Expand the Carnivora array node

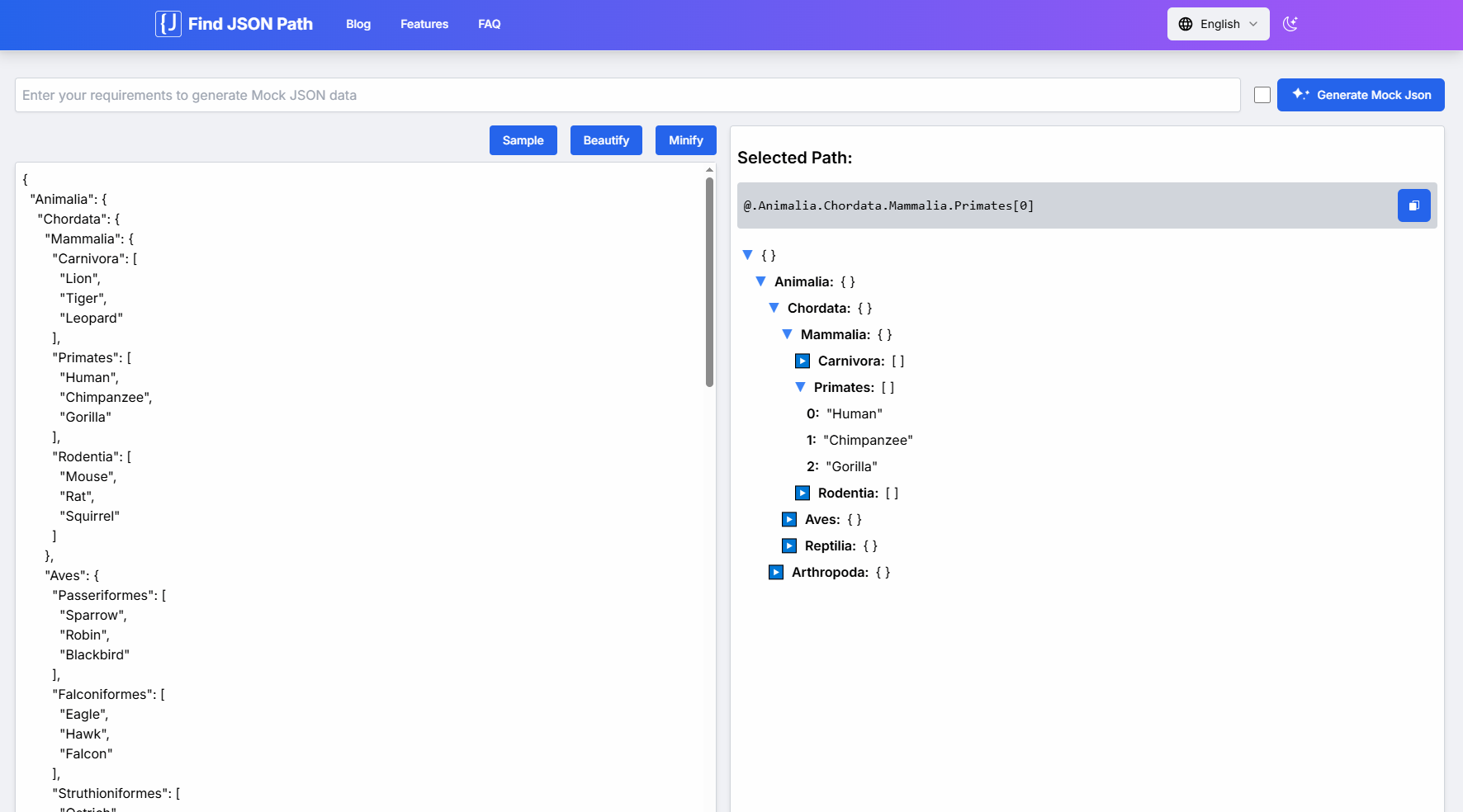(x=802, y=361)
